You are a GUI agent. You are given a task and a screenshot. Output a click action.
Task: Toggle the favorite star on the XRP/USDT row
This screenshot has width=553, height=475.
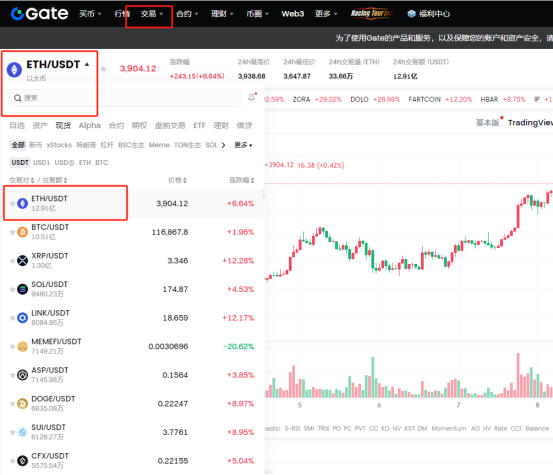(x=12, y=261)
